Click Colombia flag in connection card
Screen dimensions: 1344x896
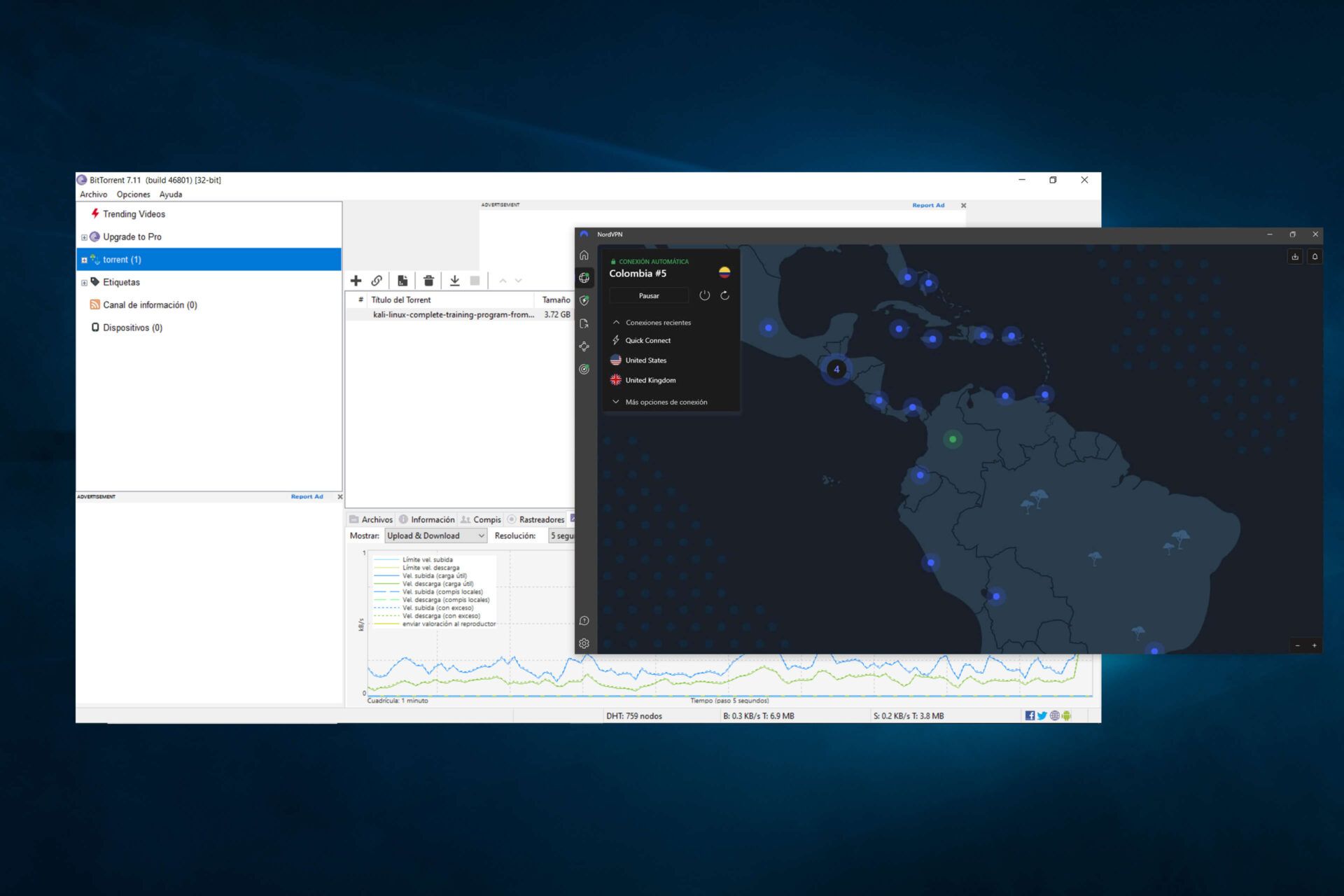point(724,272)
